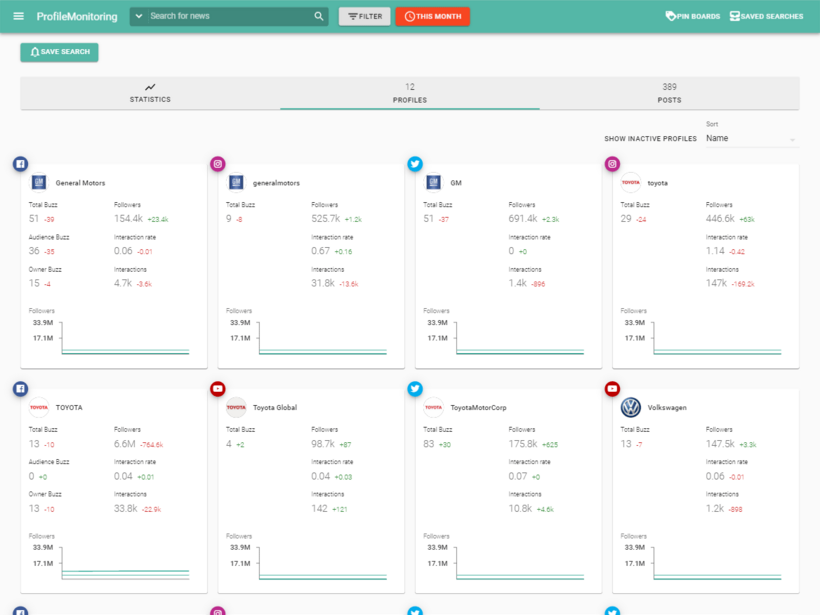This screenshot has width=820, height=615.
Task: Click Twitter badge on ToyotaMotorCorp card
Action: [x=415, y=389]
